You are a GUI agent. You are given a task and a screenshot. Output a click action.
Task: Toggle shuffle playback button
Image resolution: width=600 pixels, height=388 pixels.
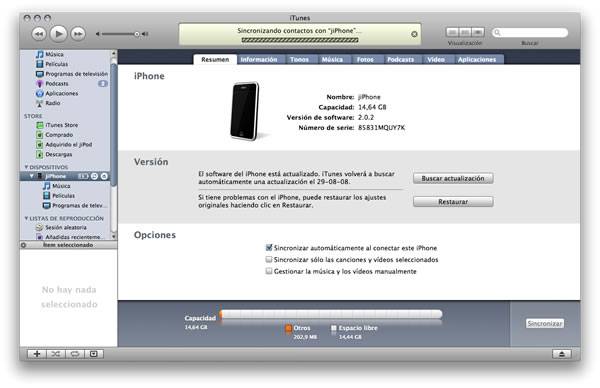point(55,354)
